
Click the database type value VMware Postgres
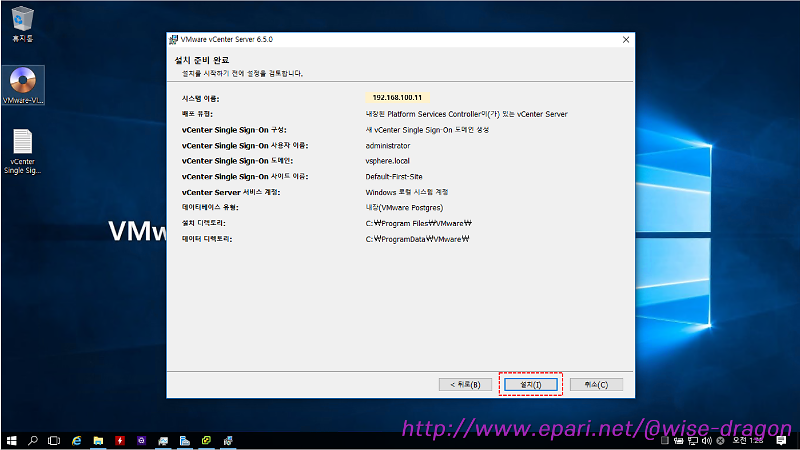click(x=404, y=208)
